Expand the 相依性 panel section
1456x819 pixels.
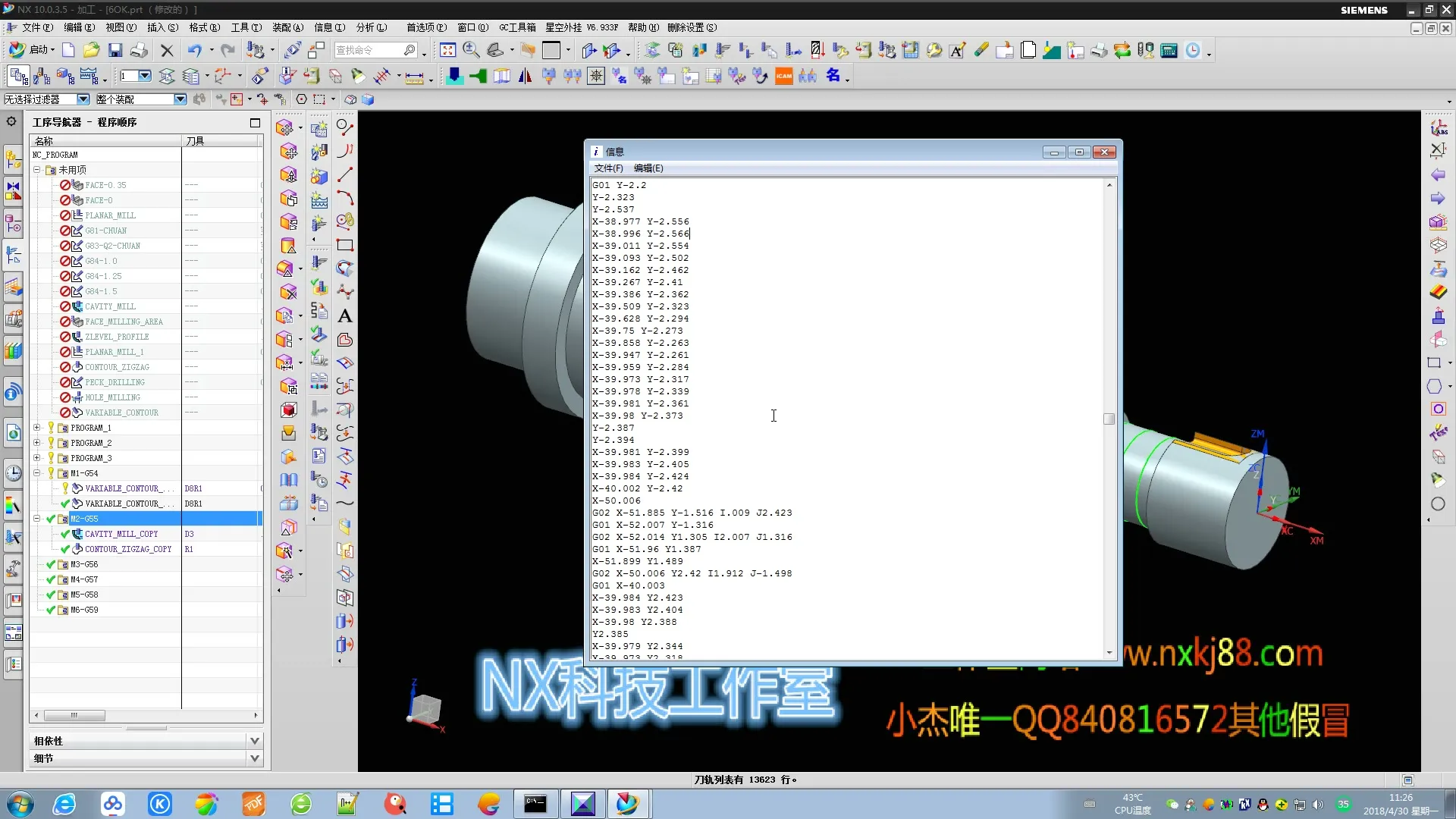254,741
